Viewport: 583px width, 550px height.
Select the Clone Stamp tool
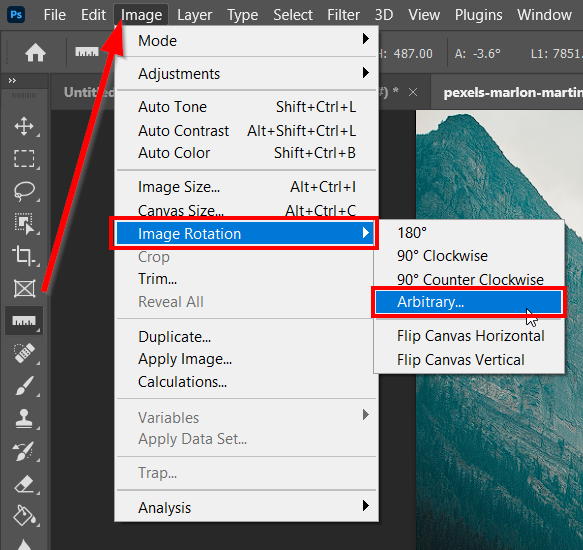click(24, 418)
